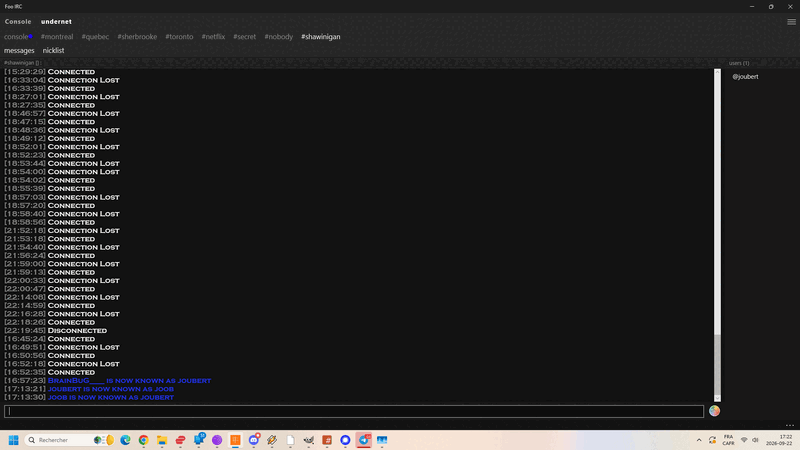800x450 pixels.
Task: Open the clock and date flyout
Action: (x=779, y=440)
